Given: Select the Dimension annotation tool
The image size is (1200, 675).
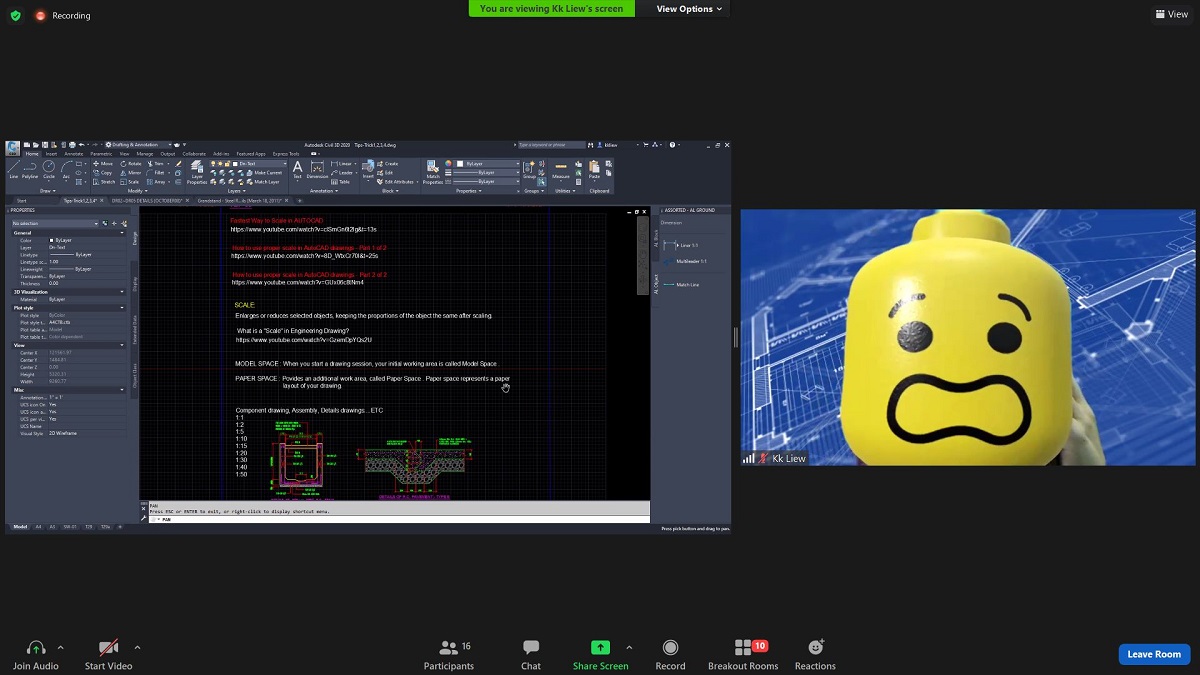Looking at the screenshot, I should [x=318, y=169].
